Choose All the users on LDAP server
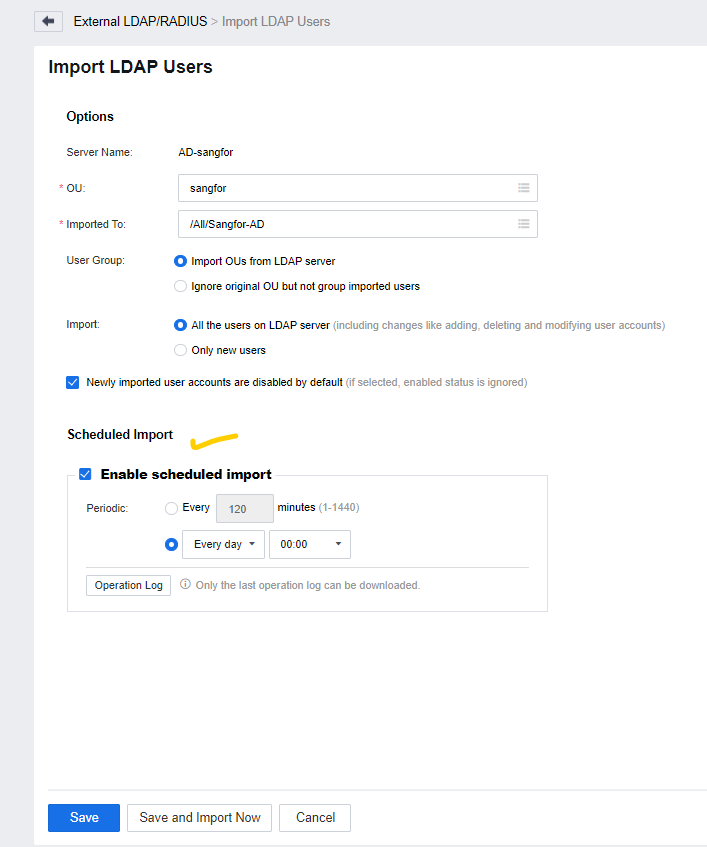This screenshot has height=847, width=707. pyautogui.click(x=180, y=325)
